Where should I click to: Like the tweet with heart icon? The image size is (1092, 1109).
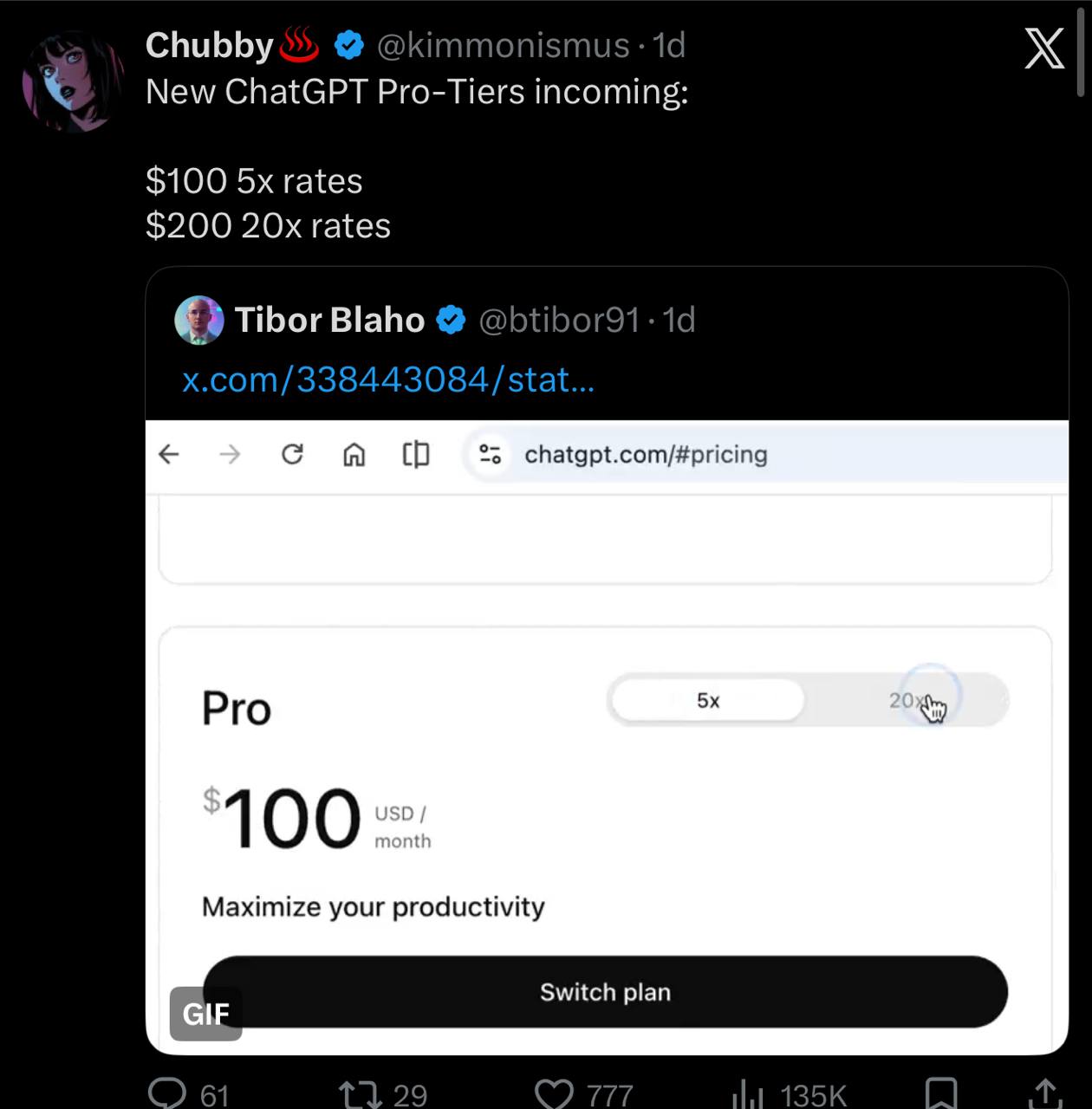[555, 1093]
